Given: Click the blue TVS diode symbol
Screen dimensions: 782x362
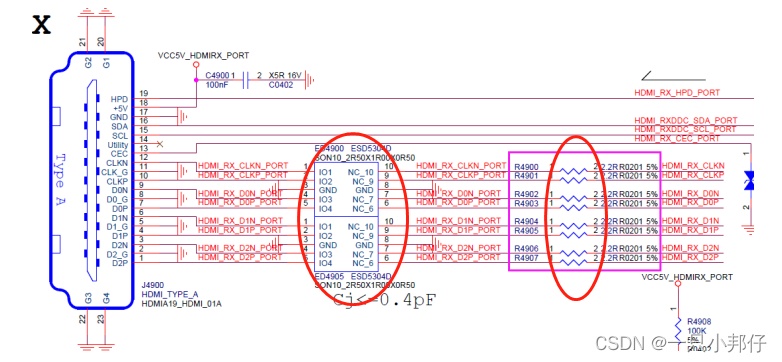Looking at the screenshot, I should click(749, 180).
